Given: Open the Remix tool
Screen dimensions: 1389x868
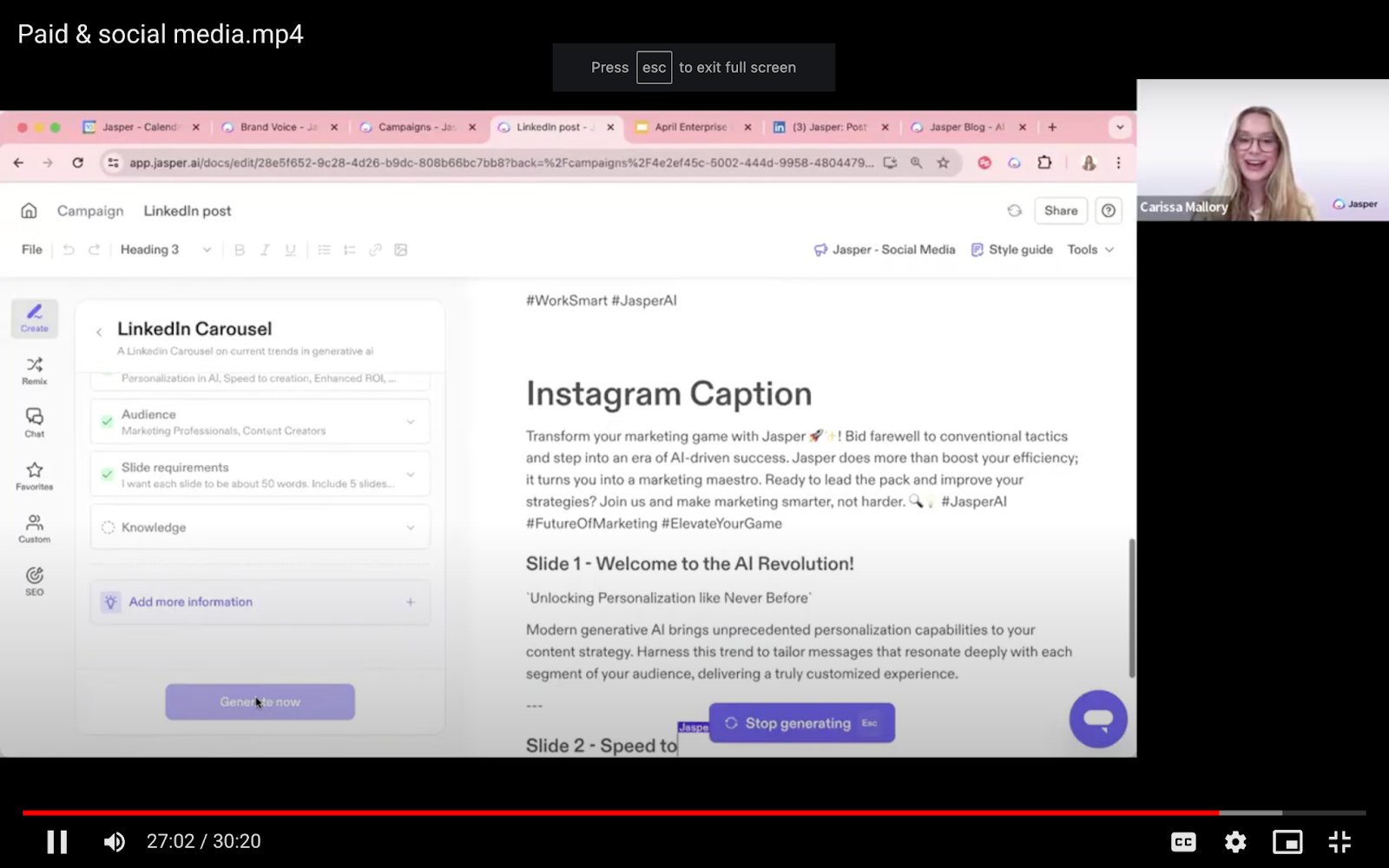Looking at the screenshot, I should [x=35, y=371].
